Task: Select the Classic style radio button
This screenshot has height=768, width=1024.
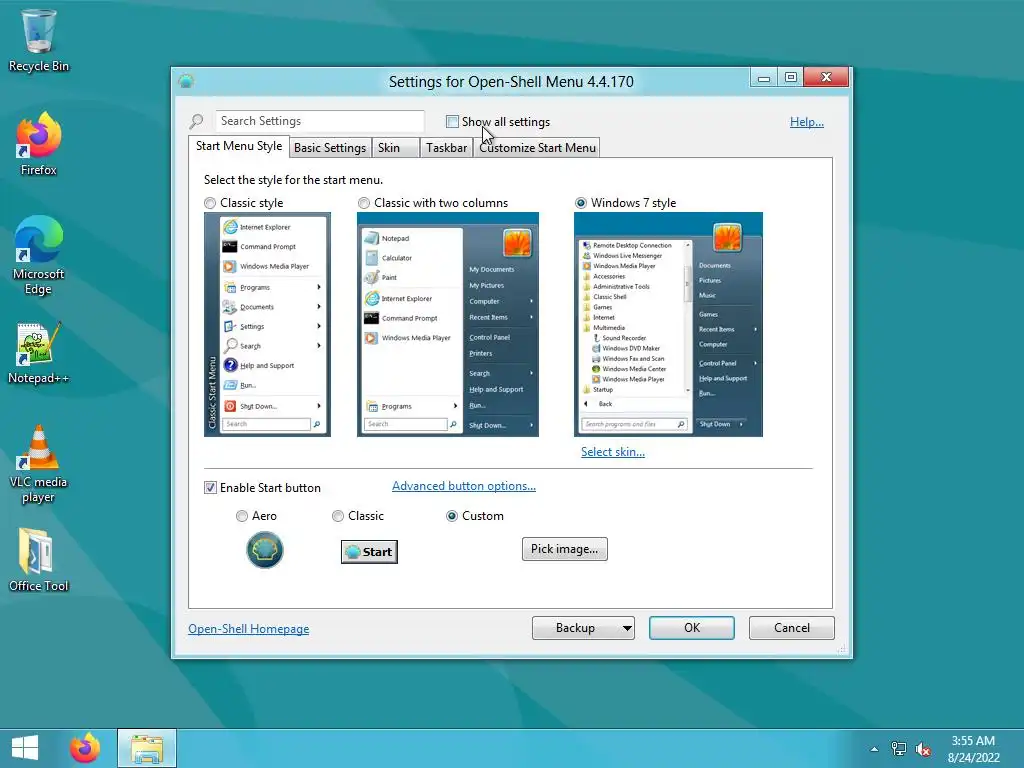Action: [210, 203]
